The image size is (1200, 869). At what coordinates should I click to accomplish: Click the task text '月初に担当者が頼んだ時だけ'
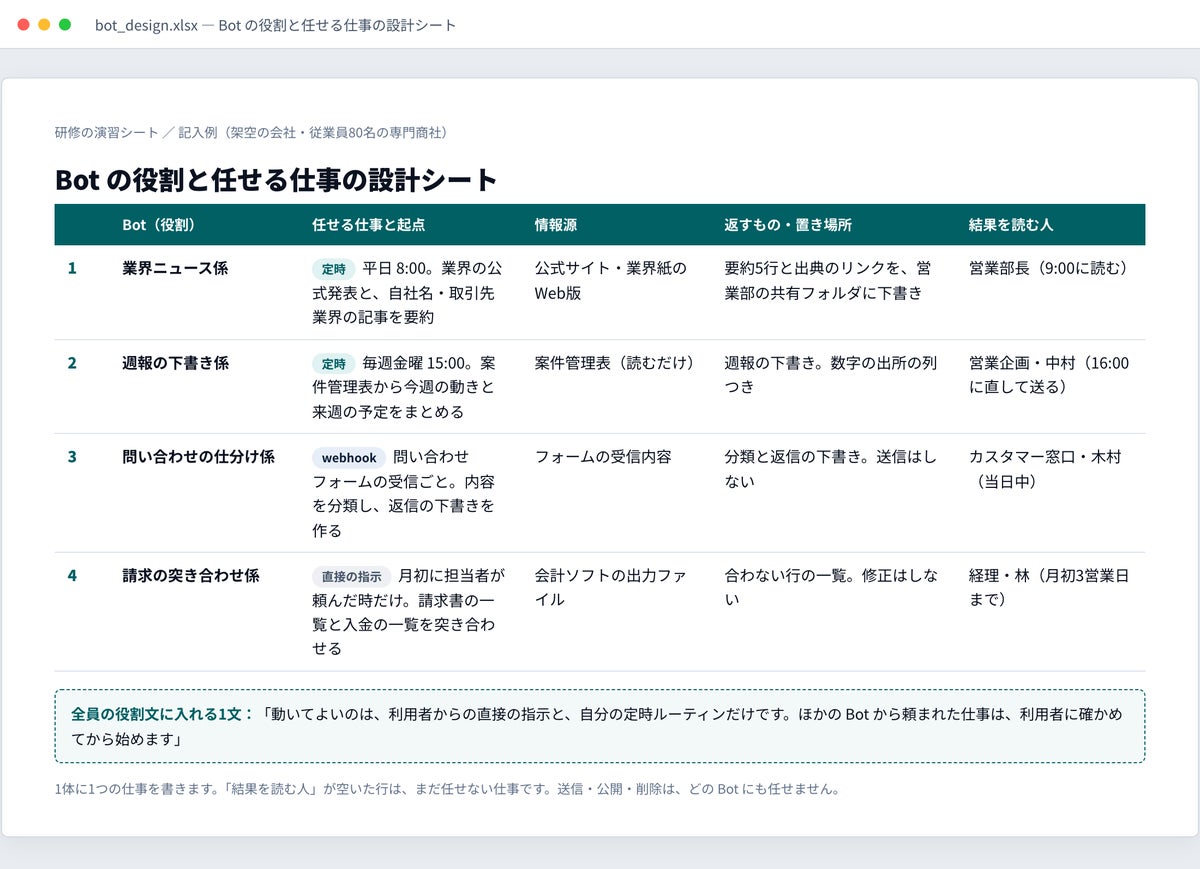[x=409, y=612]
